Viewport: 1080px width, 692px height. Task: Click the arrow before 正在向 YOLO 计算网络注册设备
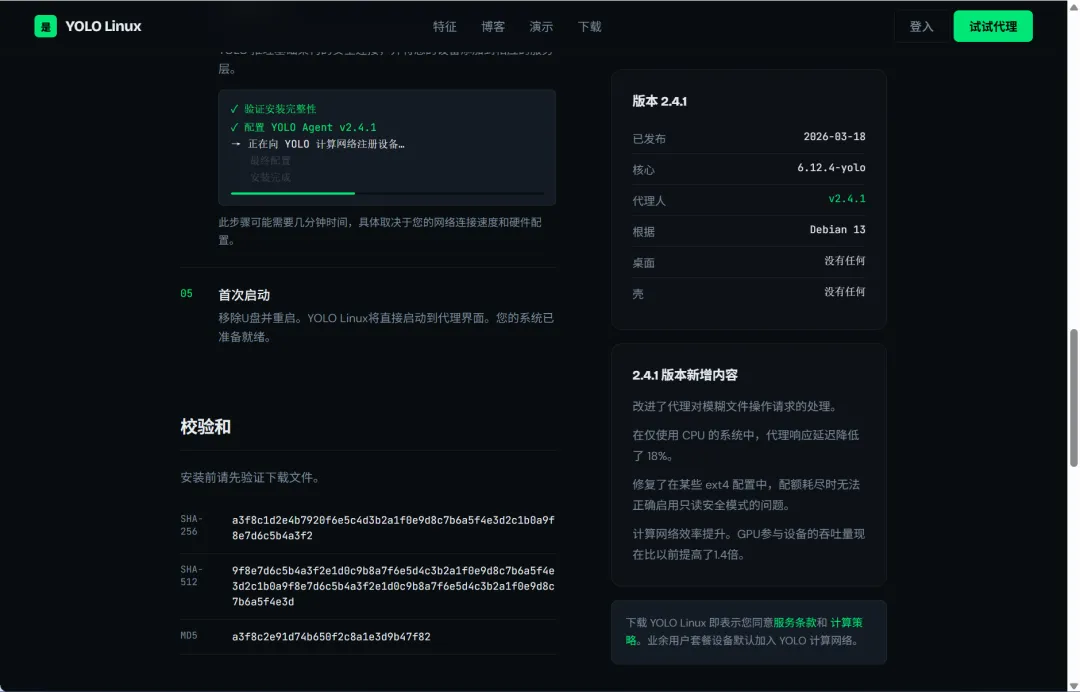pyautogui.click(x=236, y=144)
